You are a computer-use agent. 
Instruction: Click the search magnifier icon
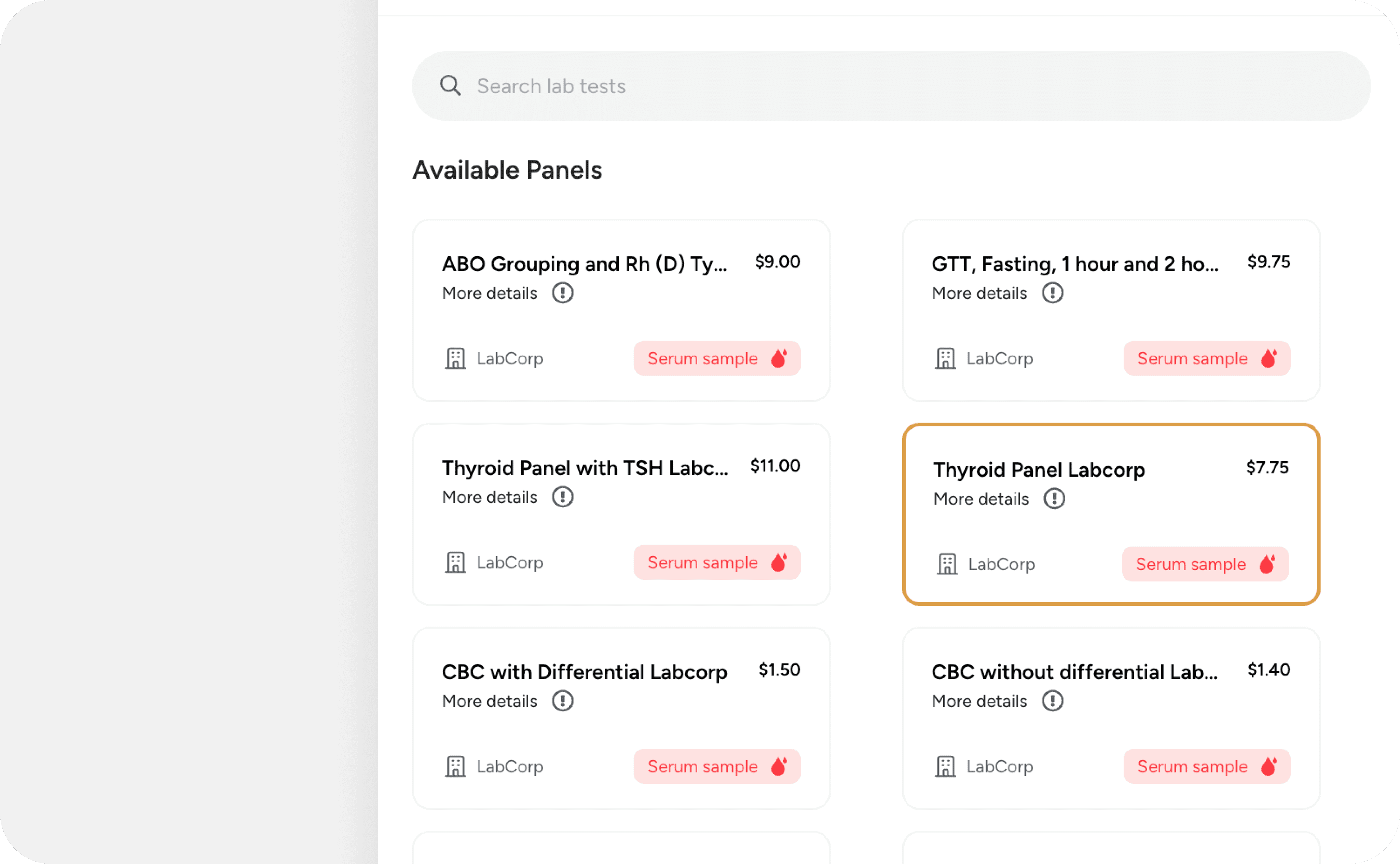[x=450, y=86]
